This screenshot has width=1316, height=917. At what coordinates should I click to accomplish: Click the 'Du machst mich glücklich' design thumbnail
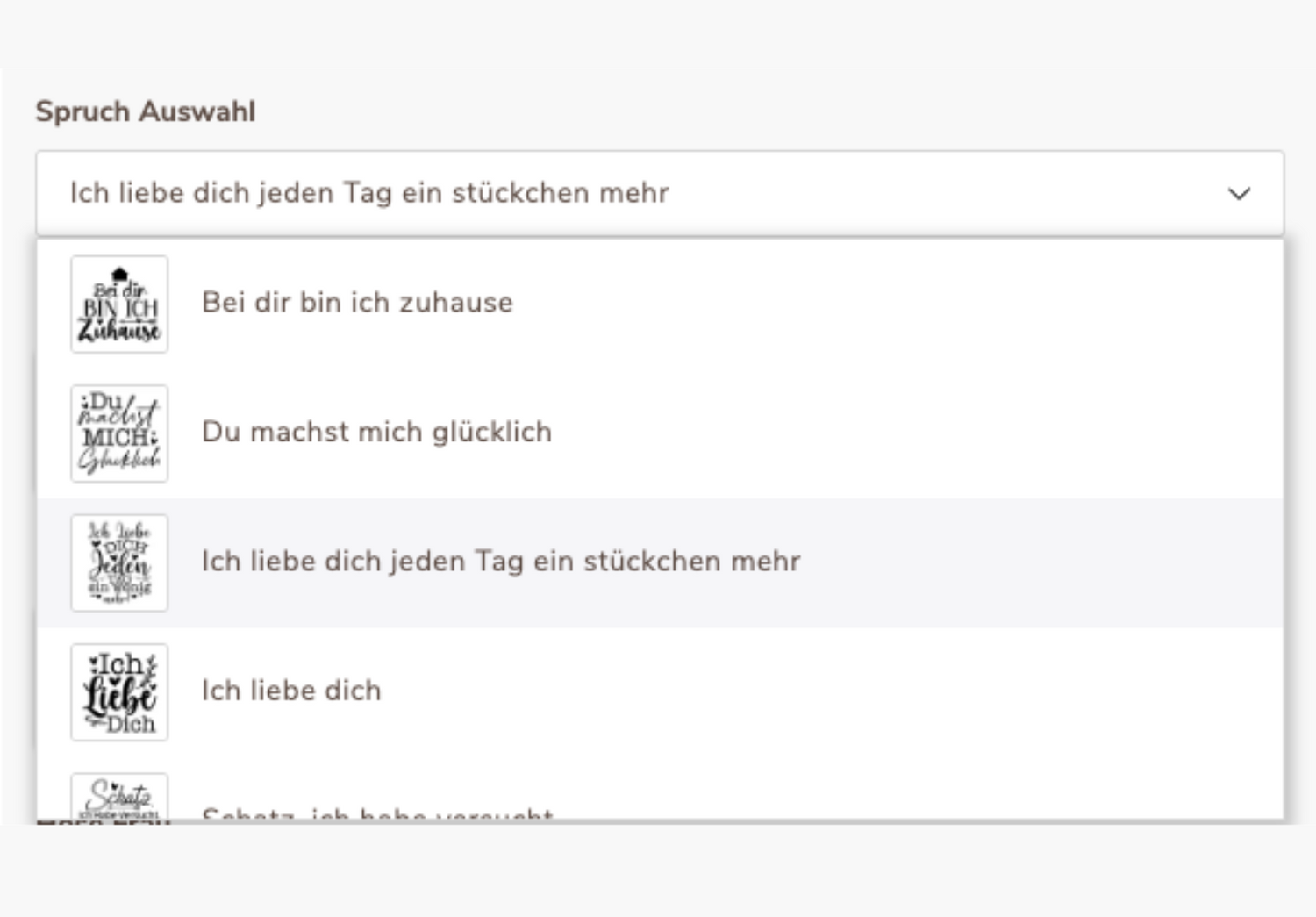(x=119, y=433)
